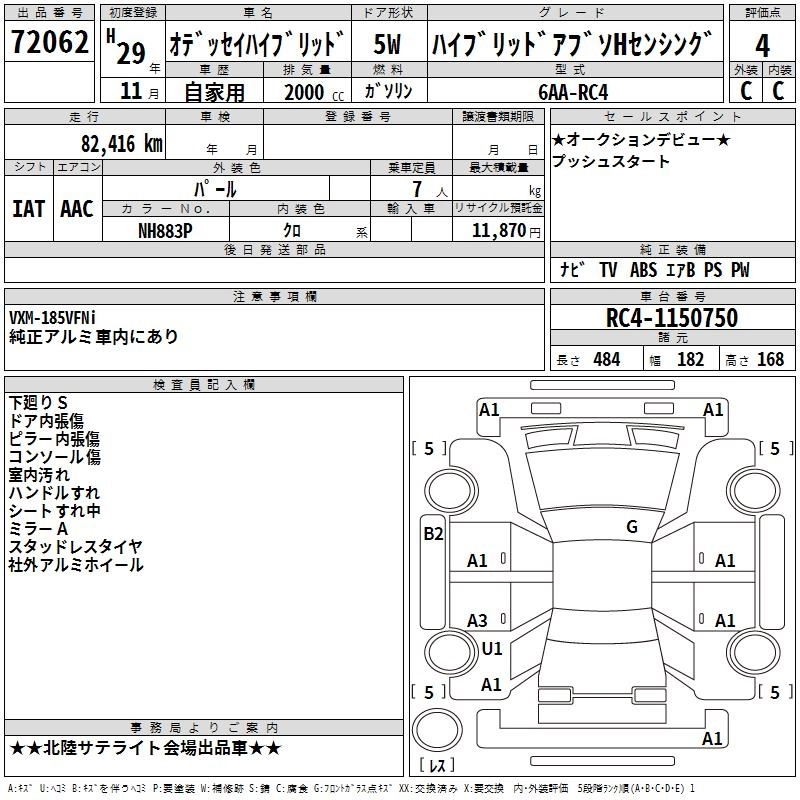This screenshot has height=800, width=800.
Task: Click the 北陸サテライト会場出品車 notice text
Action: pos(145,748)
